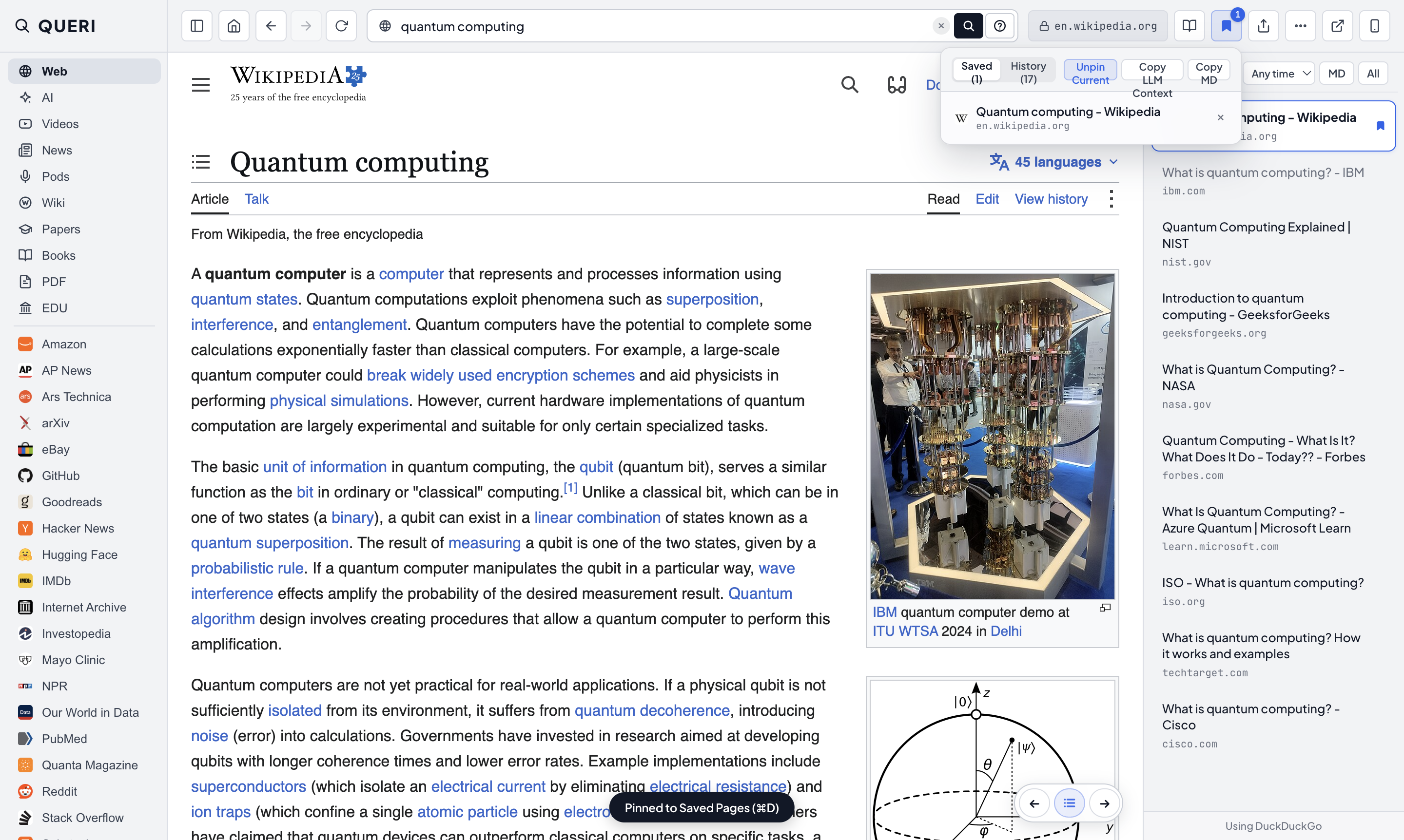The image size is (1404, 840).
Task: Open Wikipedia article tools three-dot menu
Action: pos(1111,199)
